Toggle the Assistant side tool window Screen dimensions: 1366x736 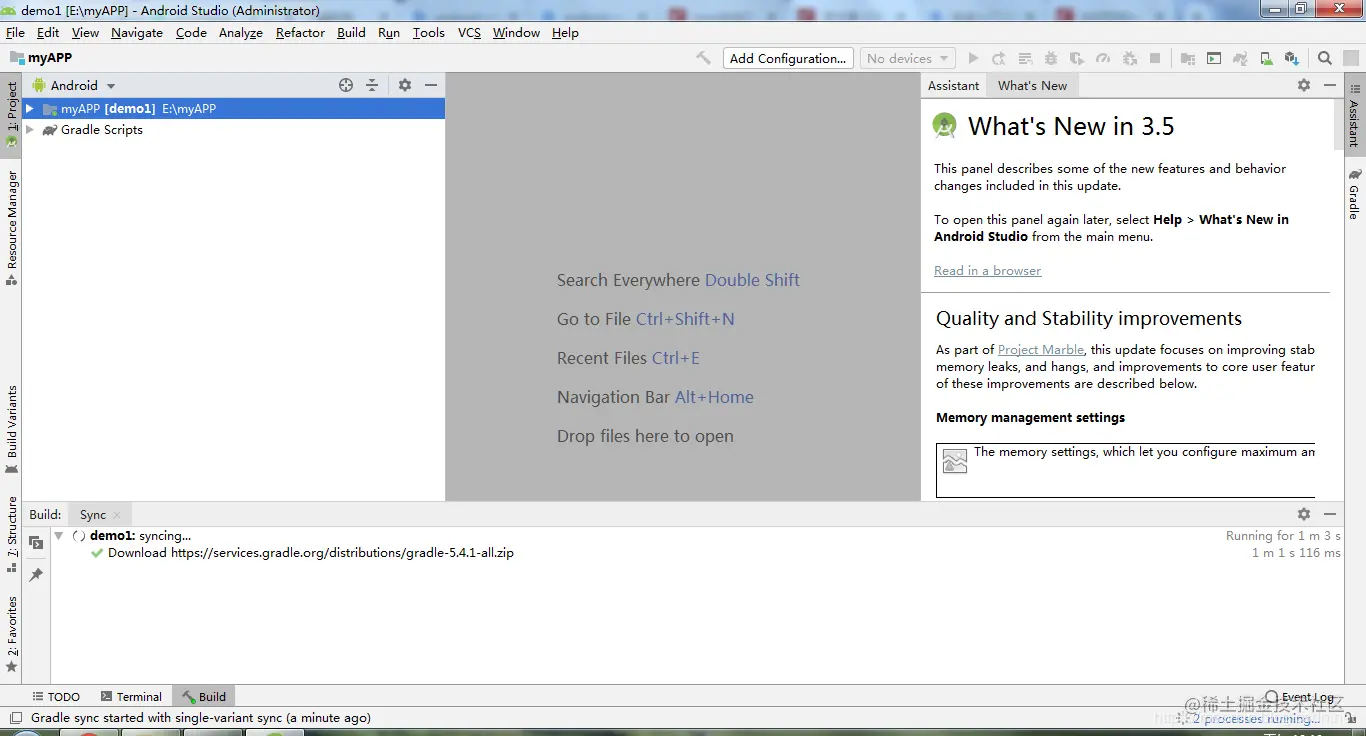tap(1355, 114)
